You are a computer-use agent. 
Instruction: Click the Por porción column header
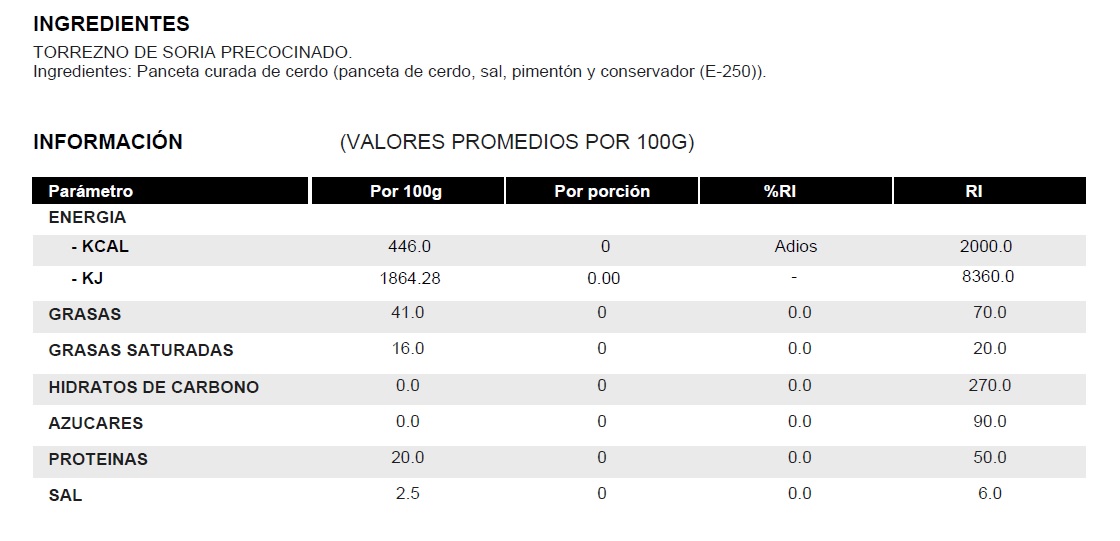[602, 191]
